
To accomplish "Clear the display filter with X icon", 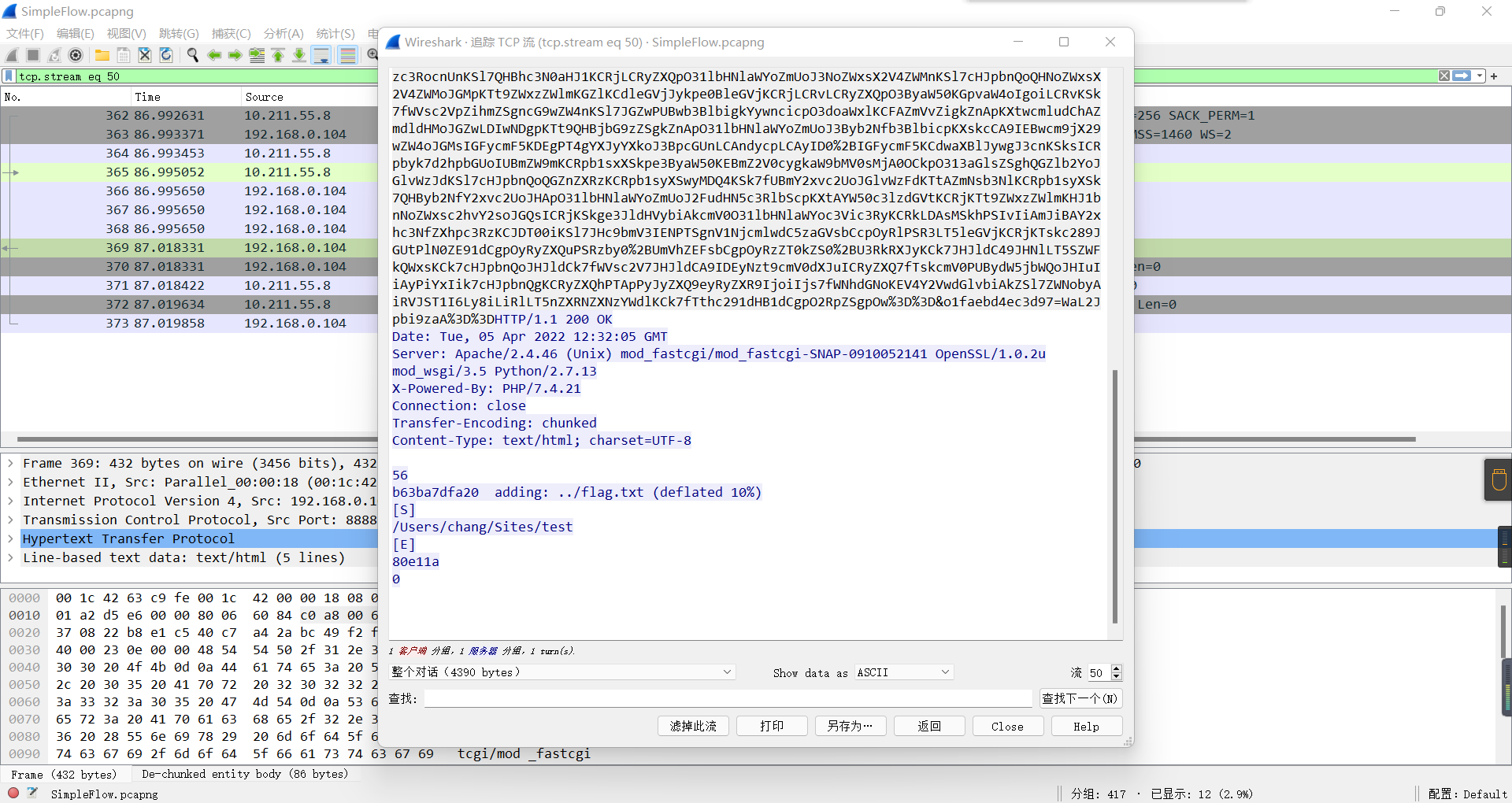I will (1443, 76).
